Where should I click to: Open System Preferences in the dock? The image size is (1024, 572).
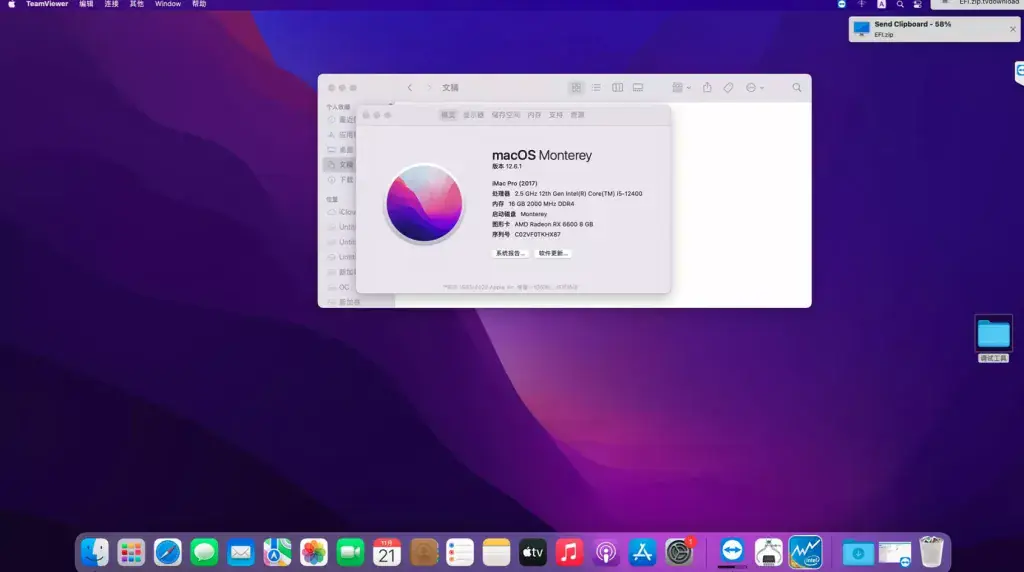click(x=679, y=552)
